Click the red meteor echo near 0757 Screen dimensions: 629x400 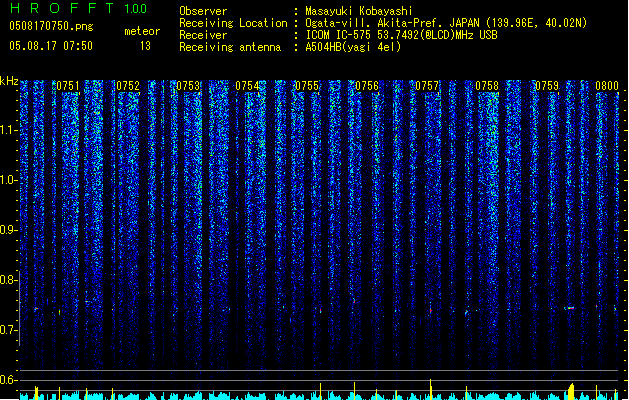click(430, 310)
